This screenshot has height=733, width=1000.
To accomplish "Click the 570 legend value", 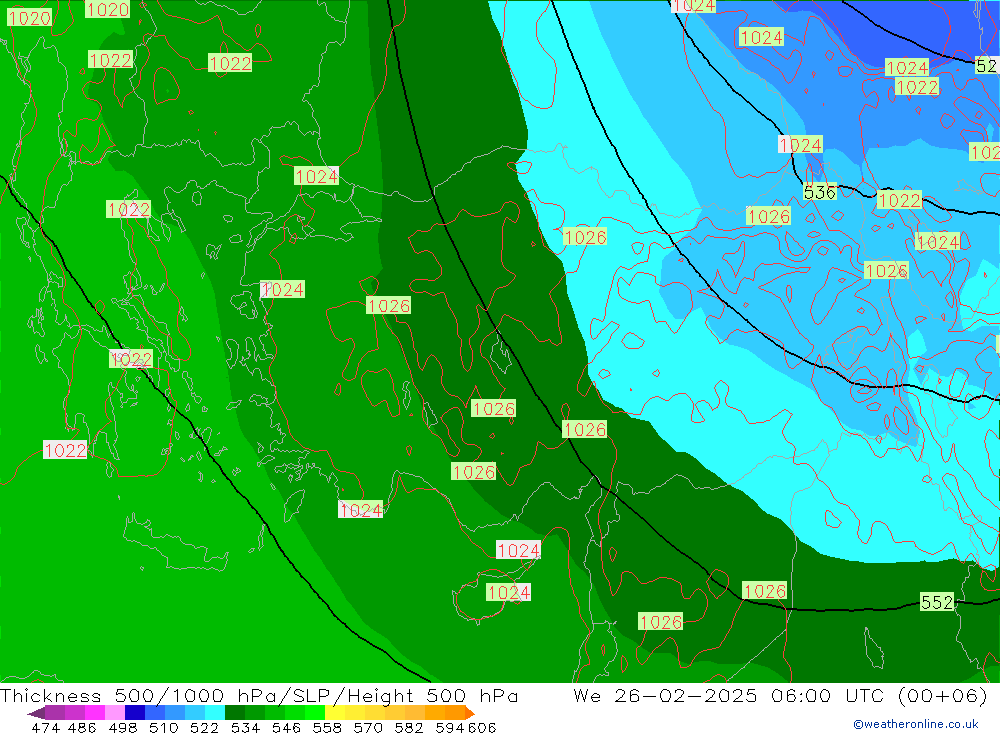I will 368,727.
